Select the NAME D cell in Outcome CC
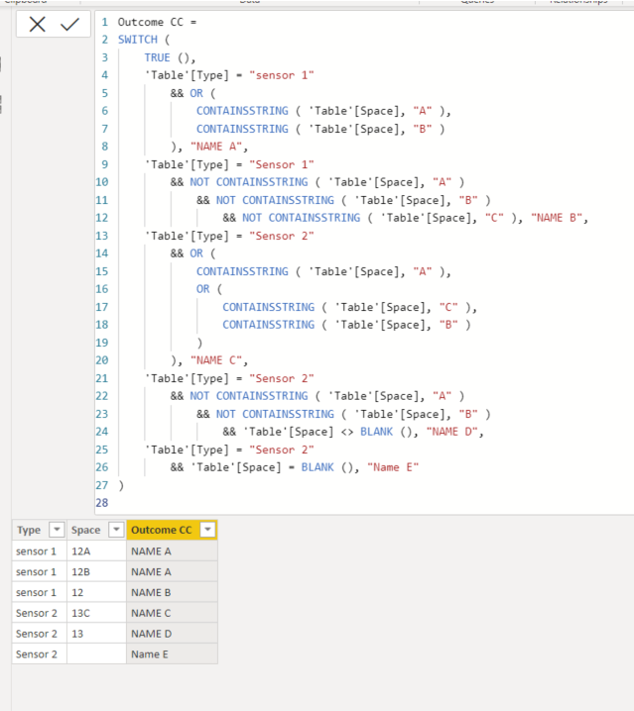Screen dimensions: 634x711 pos(172,634)
